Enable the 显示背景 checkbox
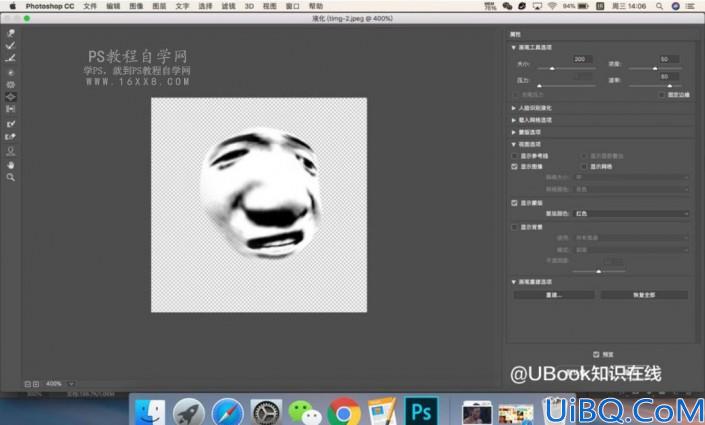The height and width of the screenshot is (425, 705). (514, 227)
